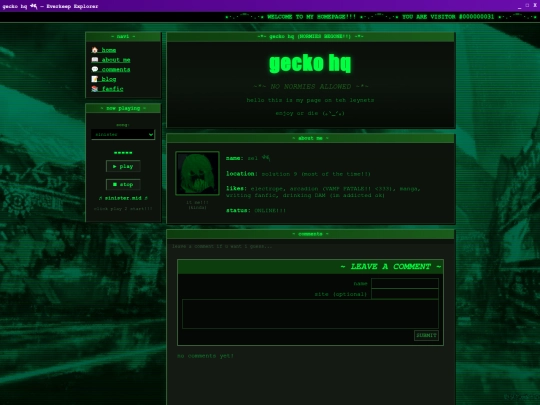Image resolution: width=540 pixels, height=405 pixels.
Task: Click the likes: label in about me
Action: click(x=236, y=188)
